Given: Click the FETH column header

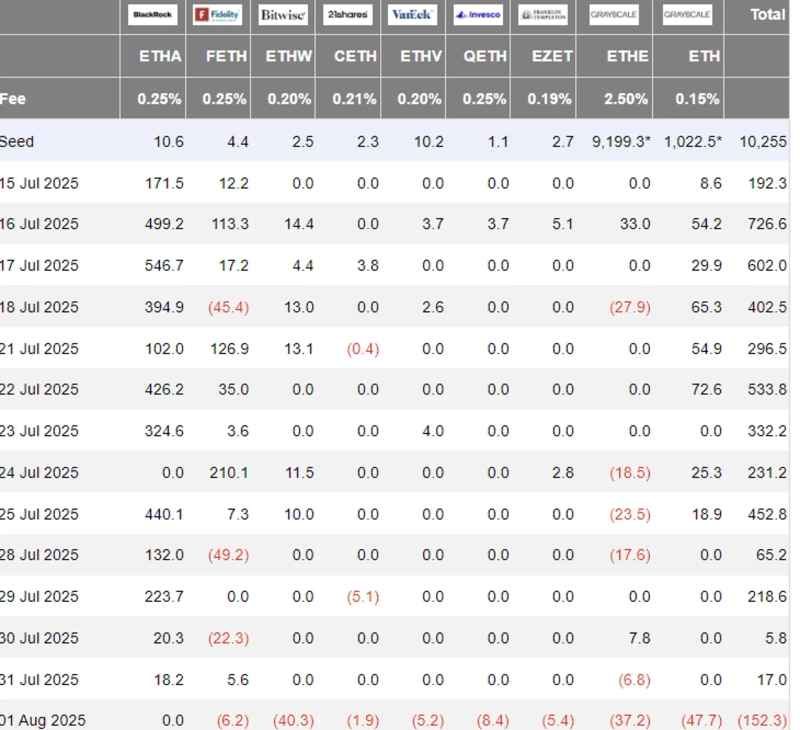Looking at the screenshot, I should [226, 56].
